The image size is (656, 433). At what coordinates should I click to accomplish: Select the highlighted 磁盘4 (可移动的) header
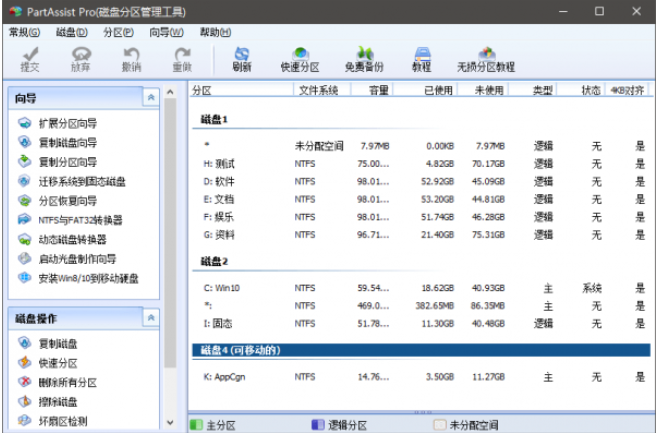[x=421, y=350]
